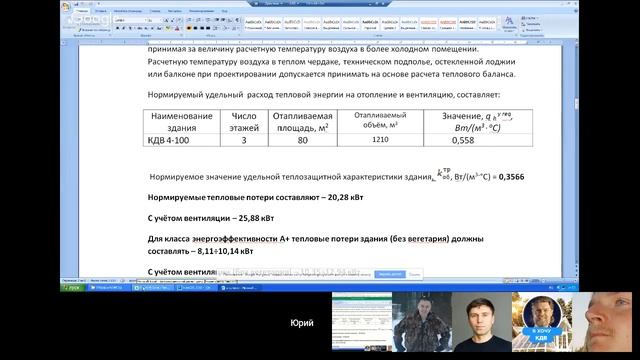Viewport: 640px width, 360px height.
Task: Click the Increase Indent icon
Action: coord(223,20)
